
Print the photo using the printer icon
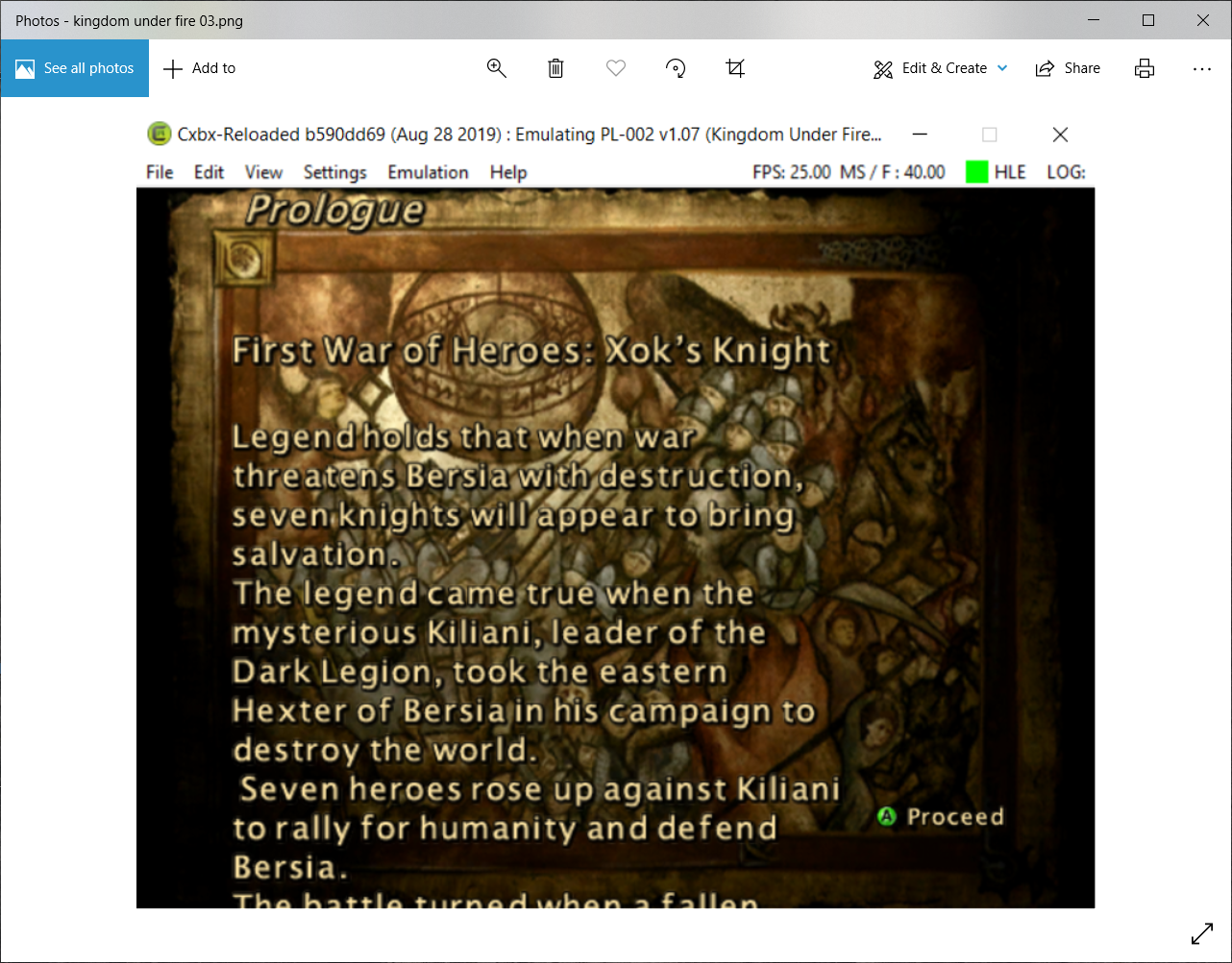[x=1144, y=68]
